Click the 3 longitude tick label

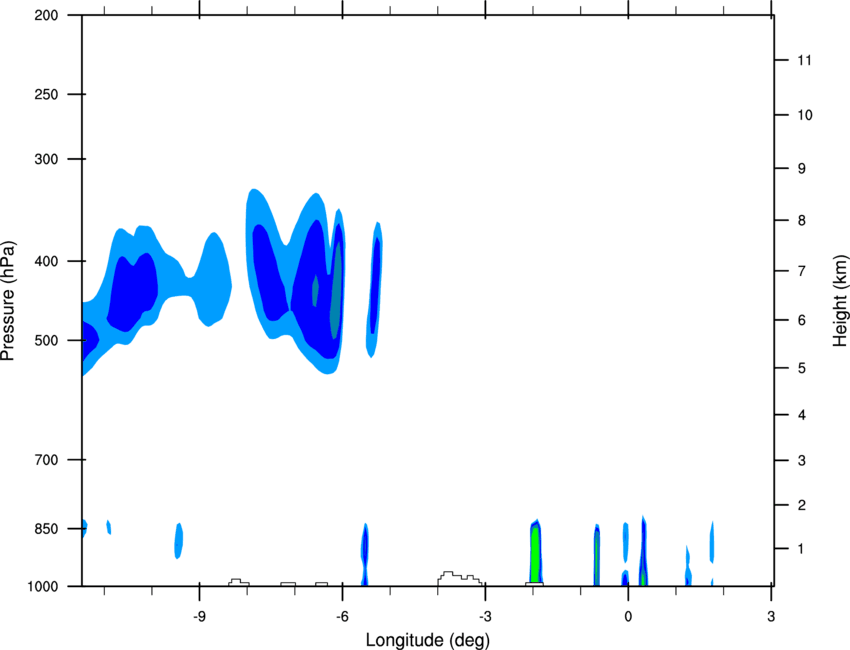(x=771, y=617)
